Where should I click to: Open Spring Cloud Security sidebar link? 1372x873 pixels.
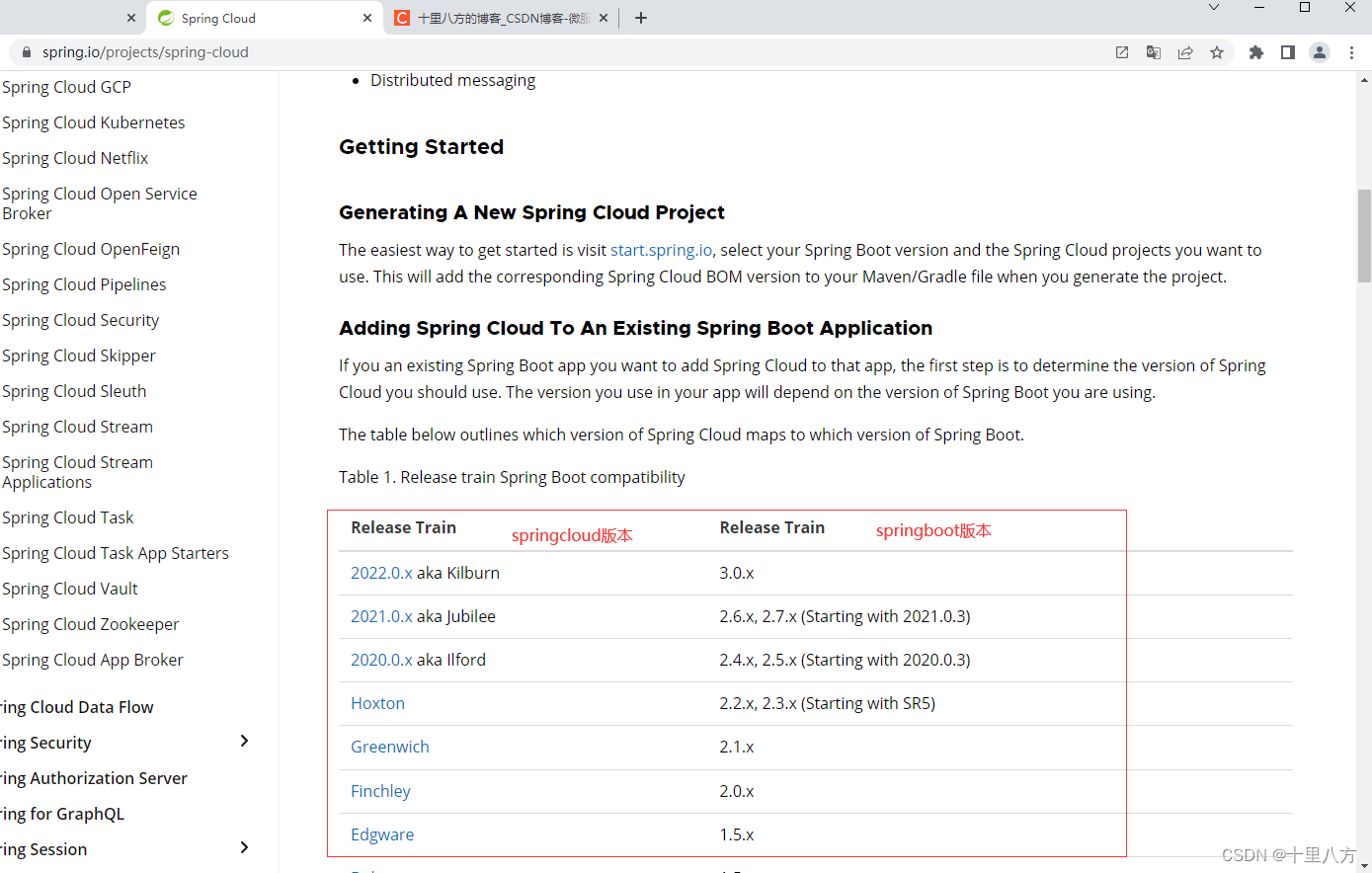pos(80,320)
